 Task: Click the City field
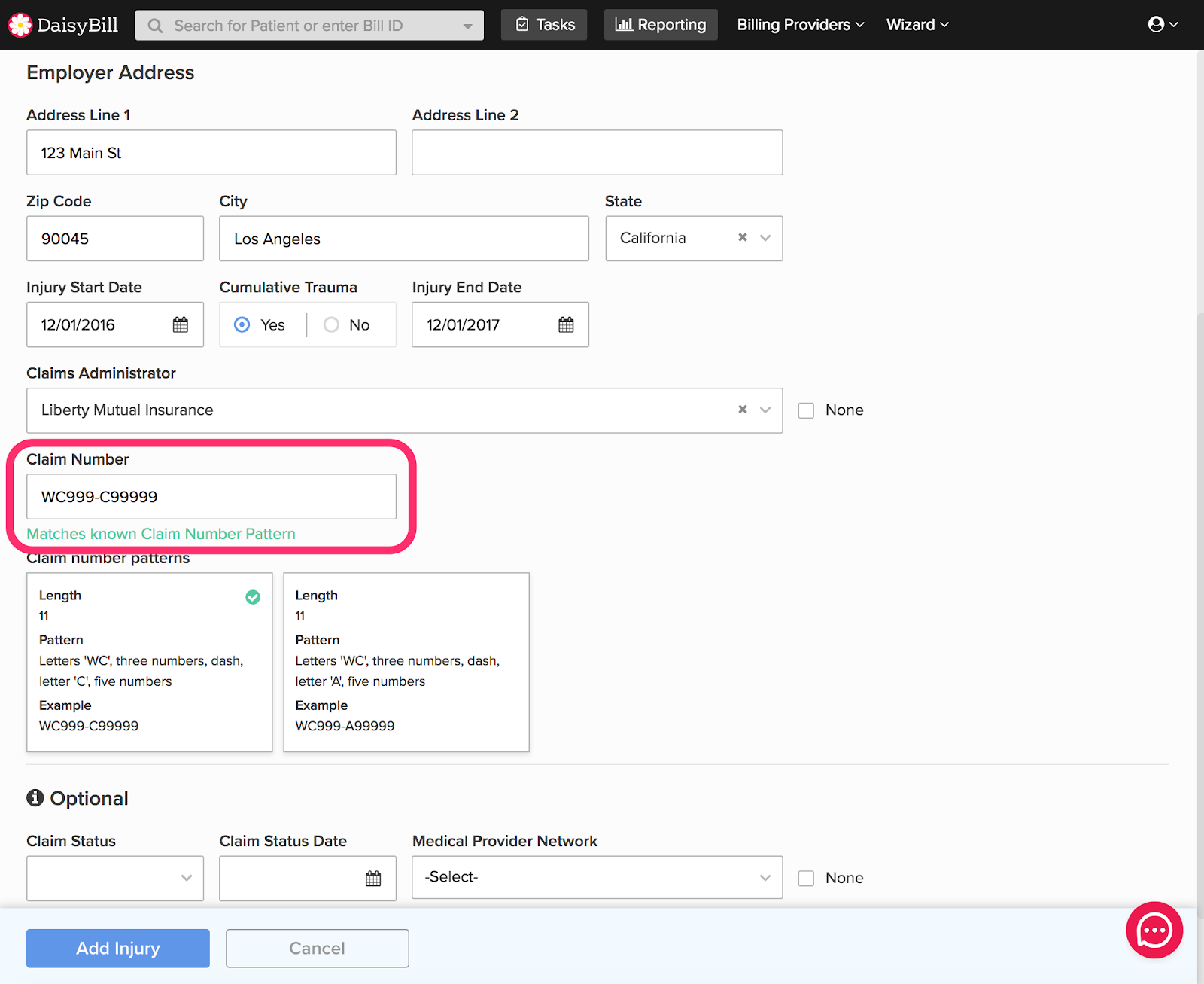404,239
